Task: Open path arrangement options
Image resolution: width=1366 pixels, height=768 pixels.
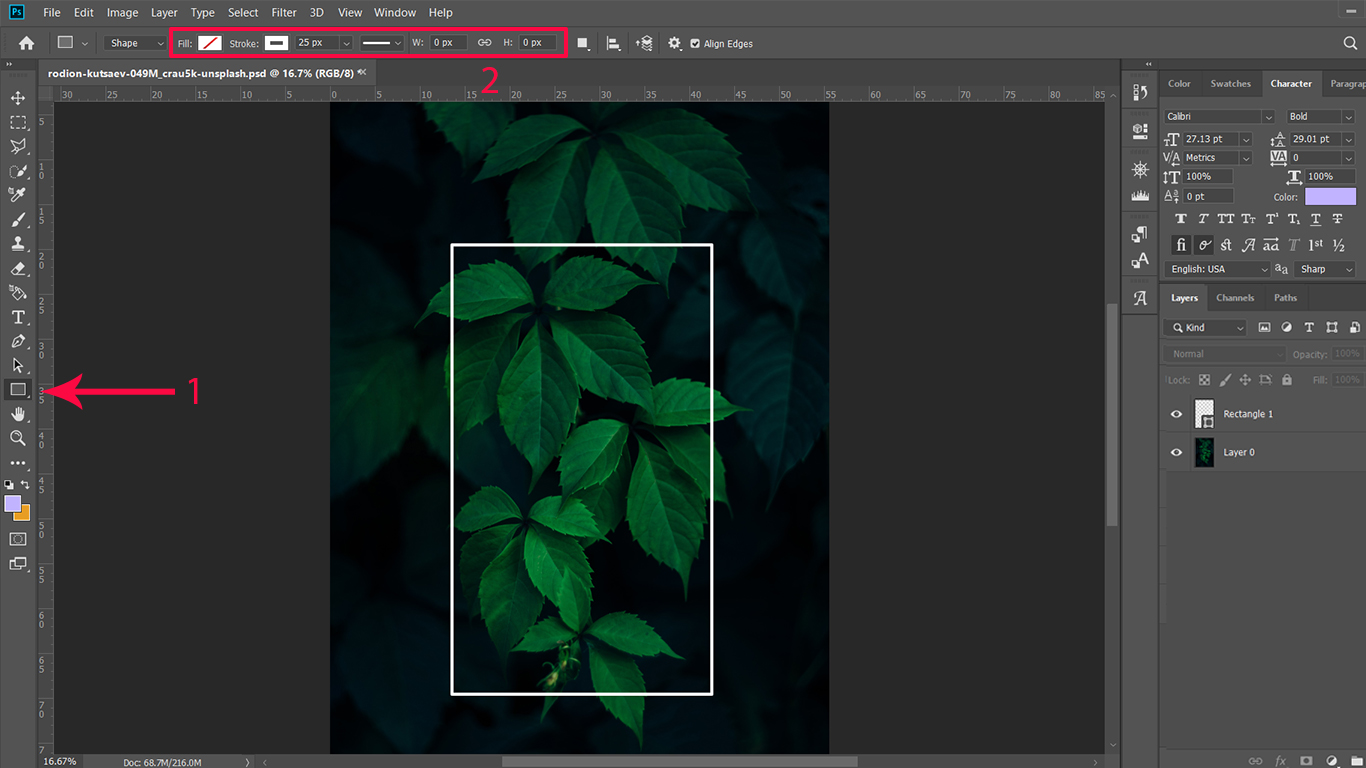Action: coord(645,44)
